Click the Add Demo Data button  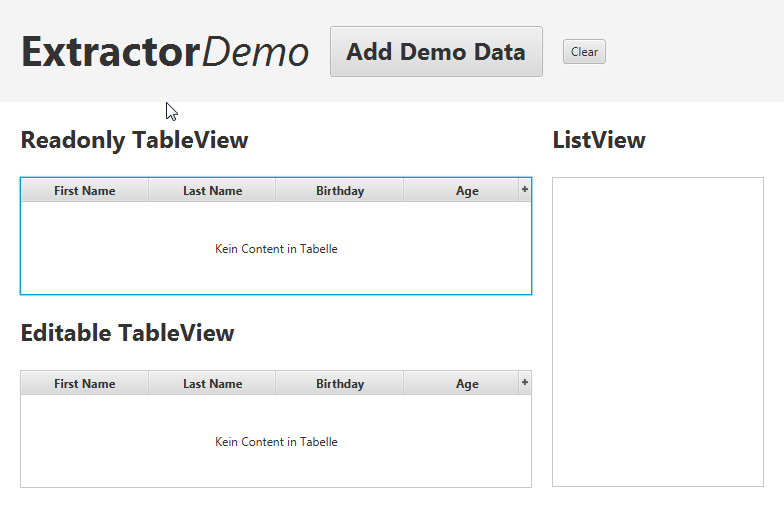436,52
